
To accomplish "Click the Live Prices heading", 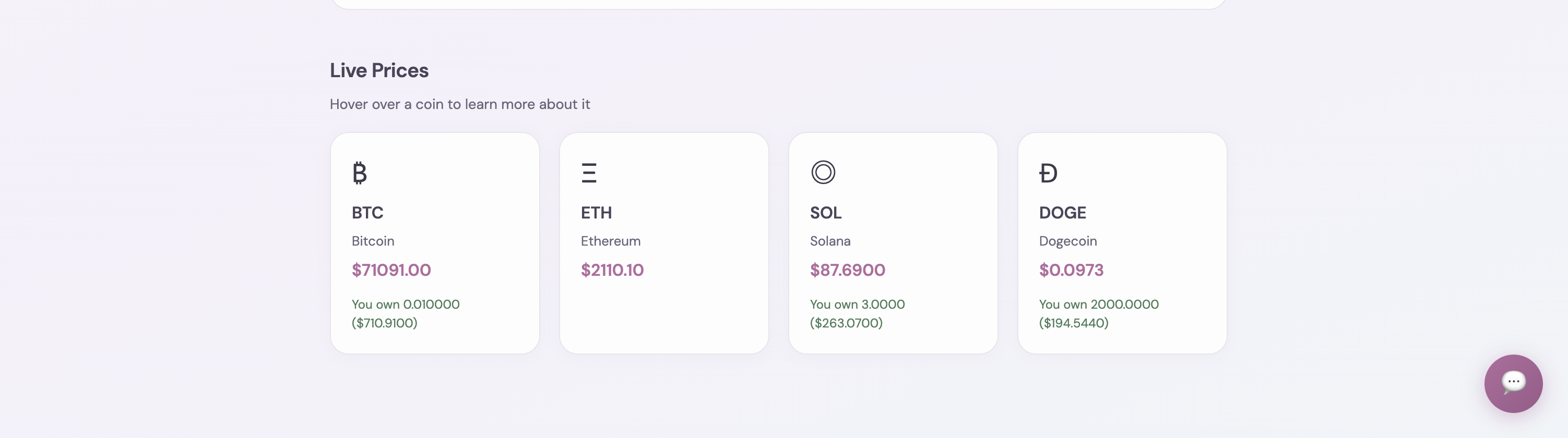I will click(x=379, y=70).
